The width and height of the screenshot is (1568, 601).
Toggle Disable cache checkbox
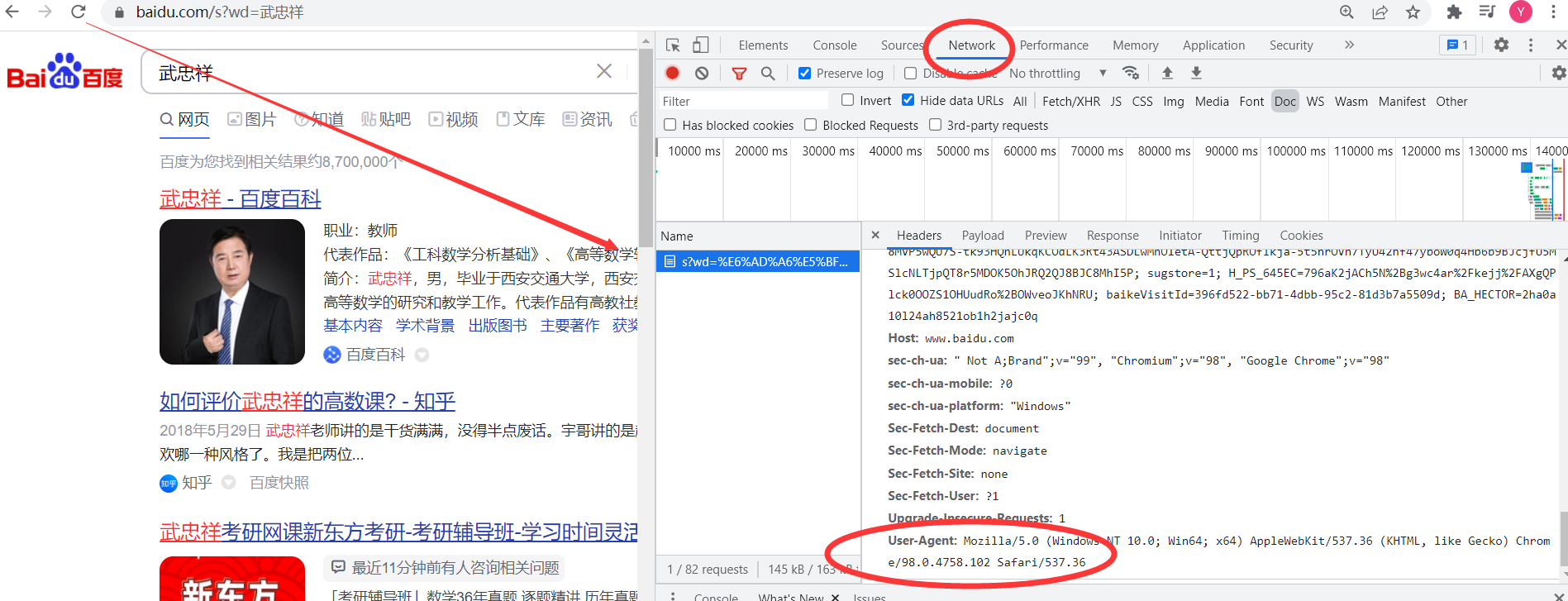(x=910, y=73)
